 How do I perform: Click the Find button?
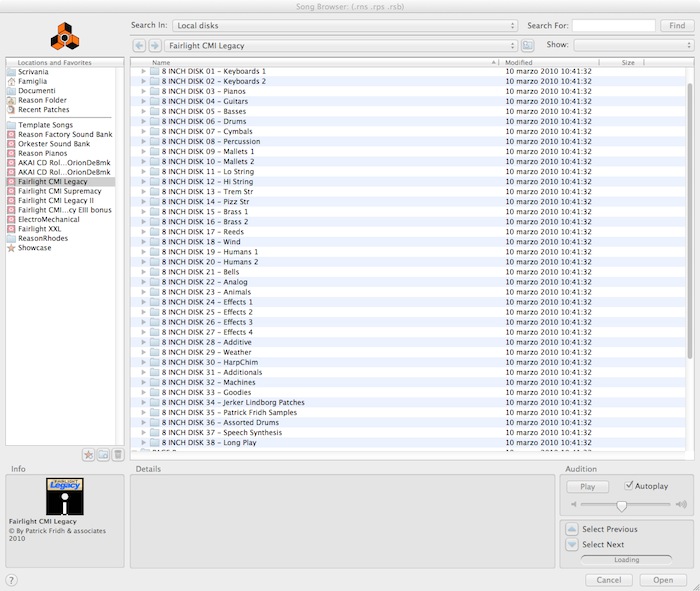[677, 25]
